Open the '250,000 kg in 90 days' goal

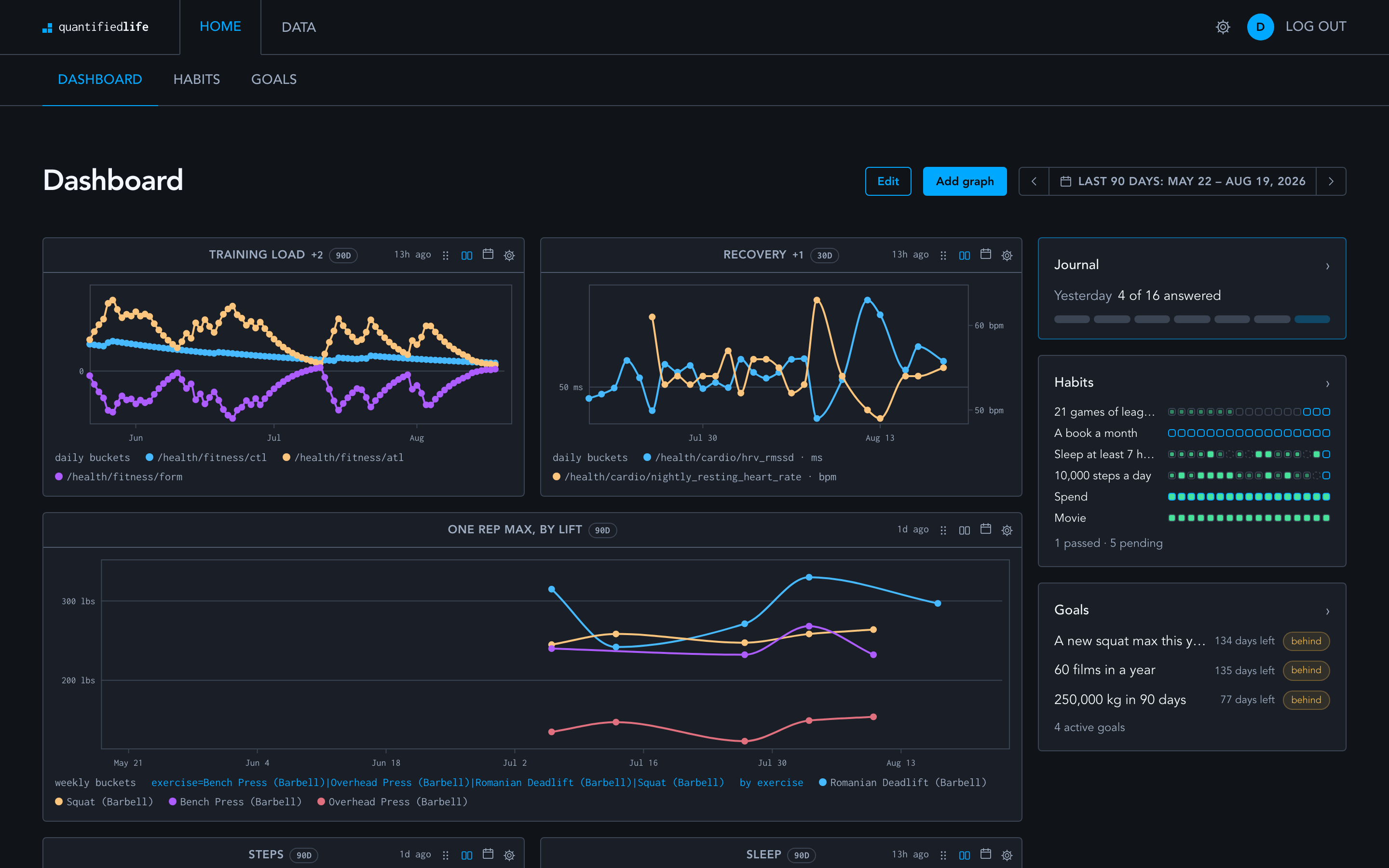tap(1192, 700)
